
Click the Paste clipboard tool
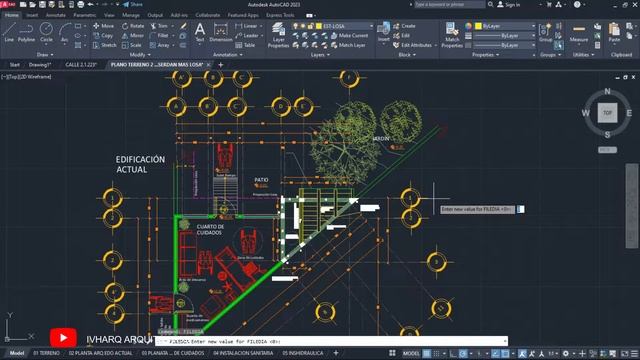(x=614, y=33)
